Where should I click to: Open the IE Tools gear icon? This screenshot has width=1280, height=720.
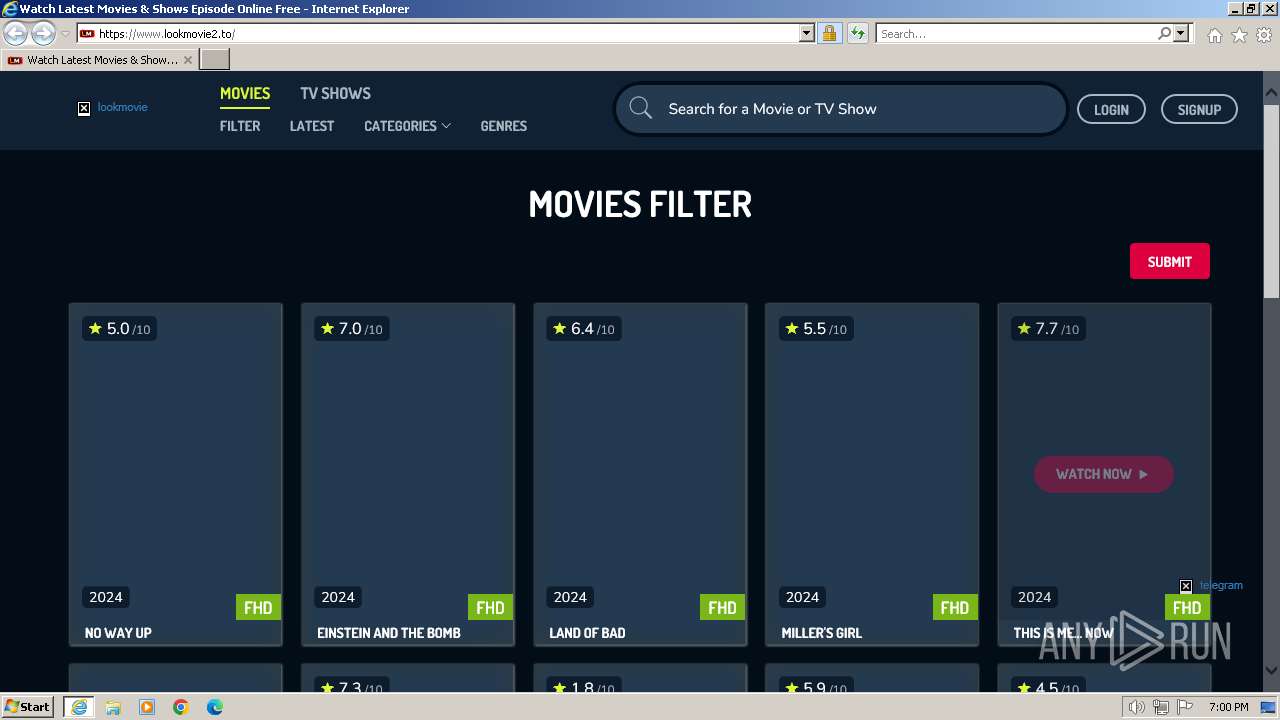tap(1264, 35)
